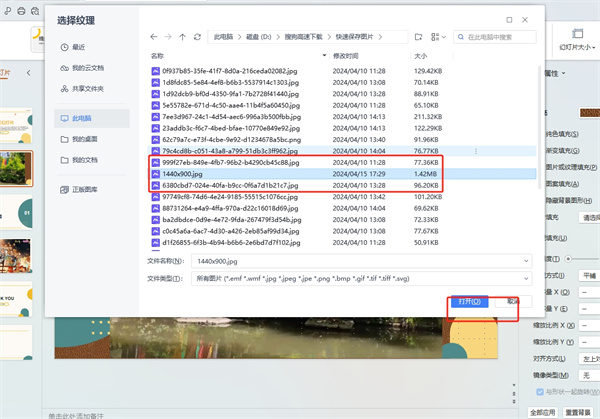The image size is (600, 419).
Task: Click the file list vertical scrollbar
Action: (x=540, y=127)
